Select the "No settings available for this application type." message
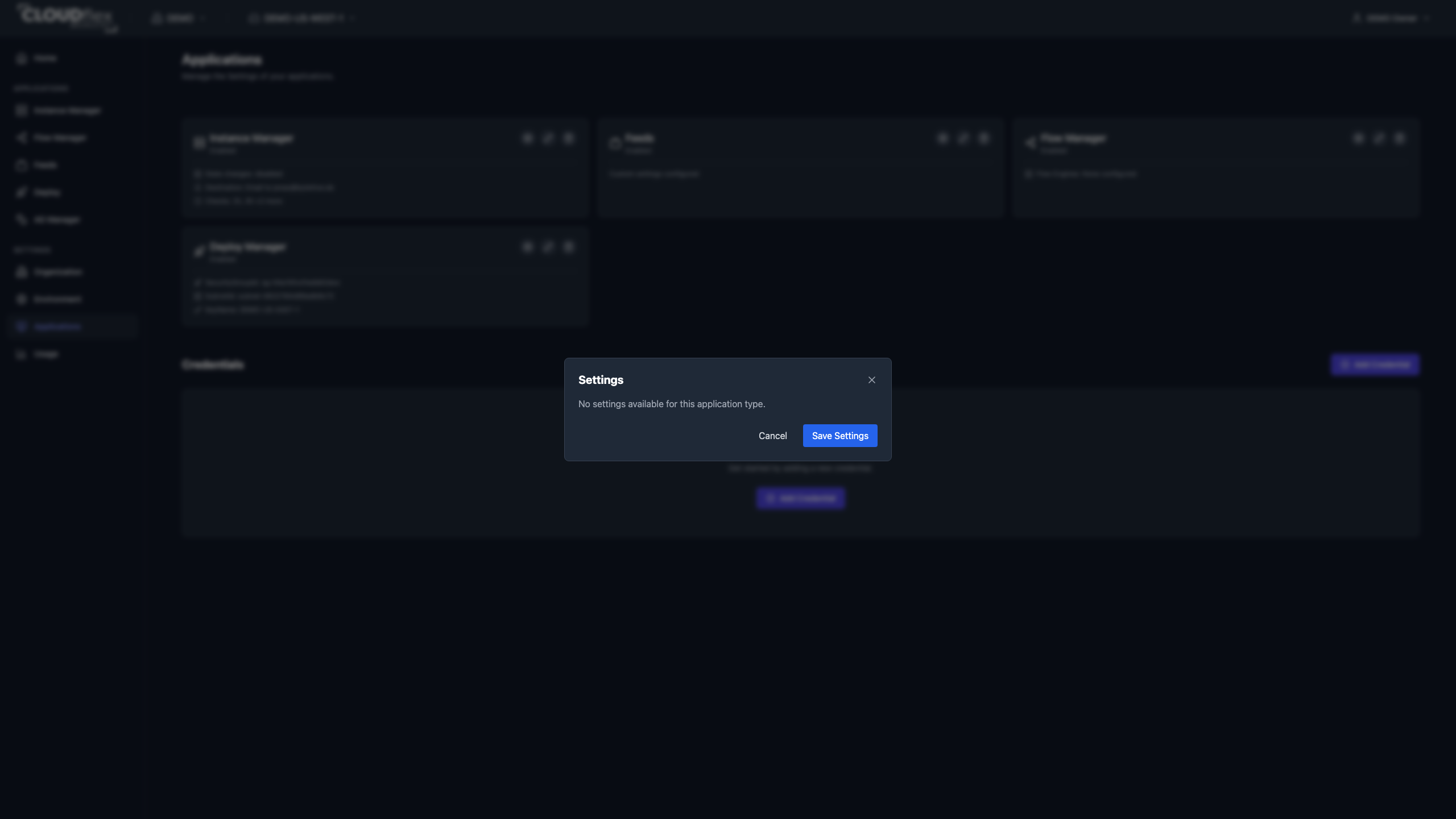The width and height of the screenshot is (1456, 819). coord(672,404)
